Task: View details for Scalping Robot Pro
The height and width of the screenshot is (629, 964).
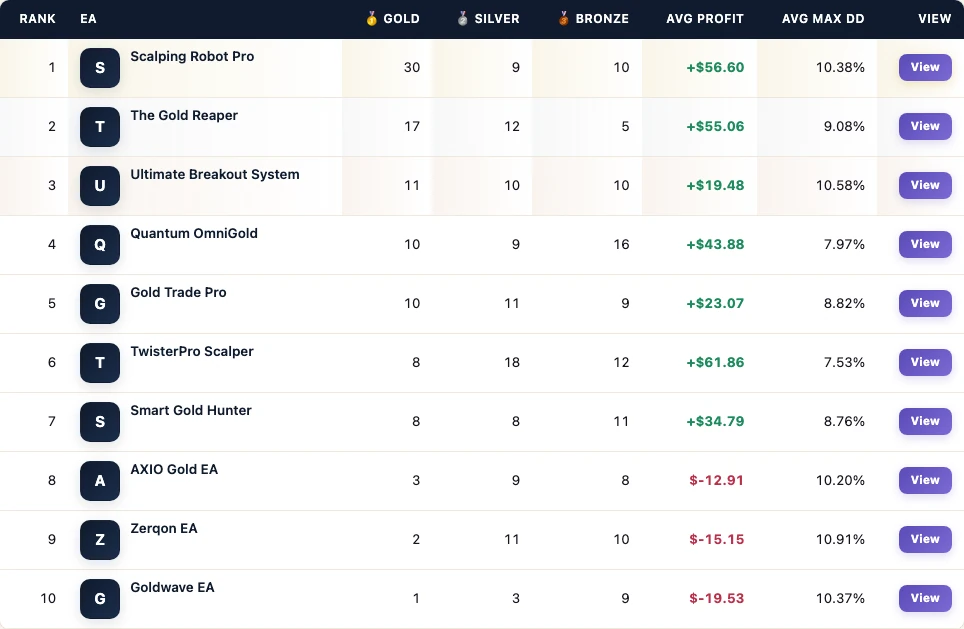Action: 925,67
